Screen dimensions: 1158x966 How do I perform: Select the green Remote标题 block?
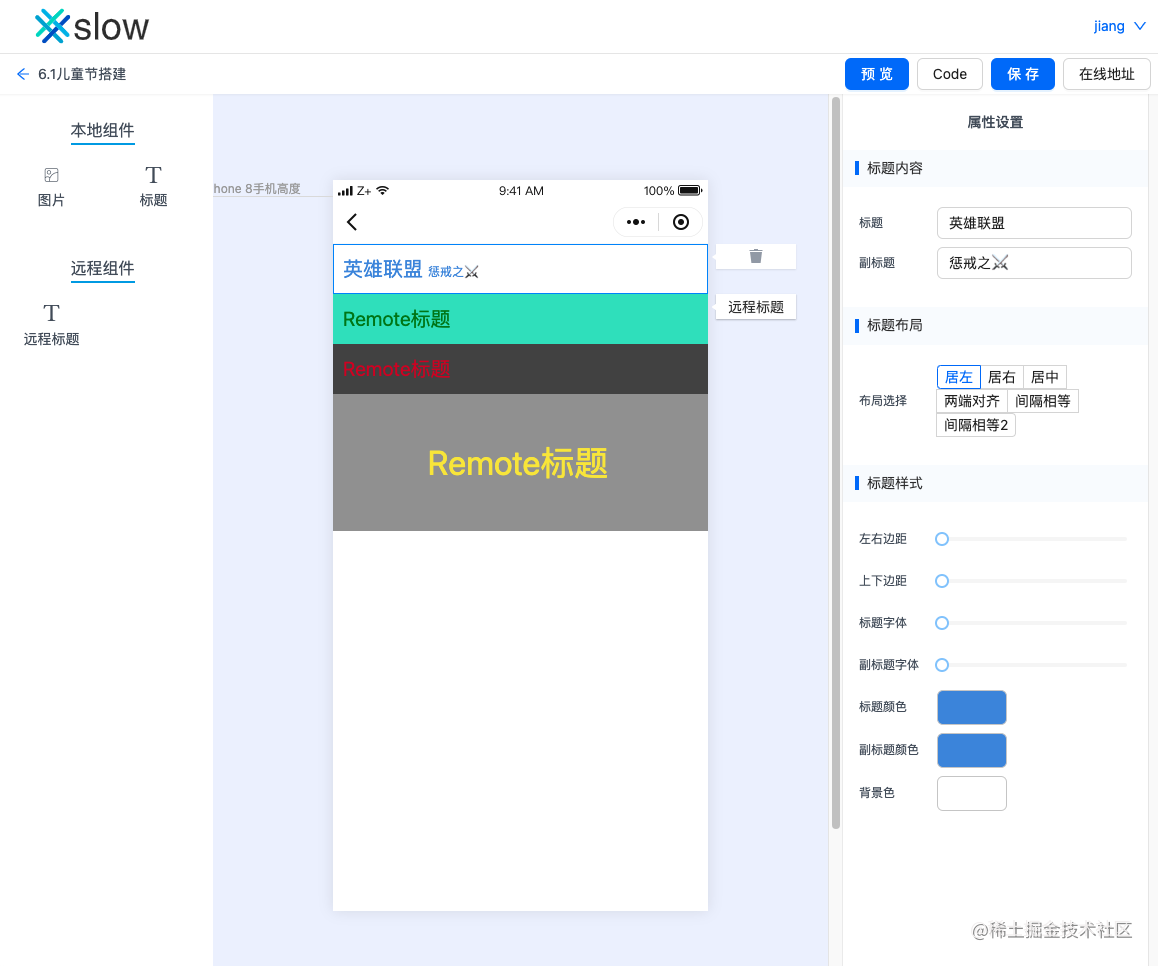click(x=520, y=319)
